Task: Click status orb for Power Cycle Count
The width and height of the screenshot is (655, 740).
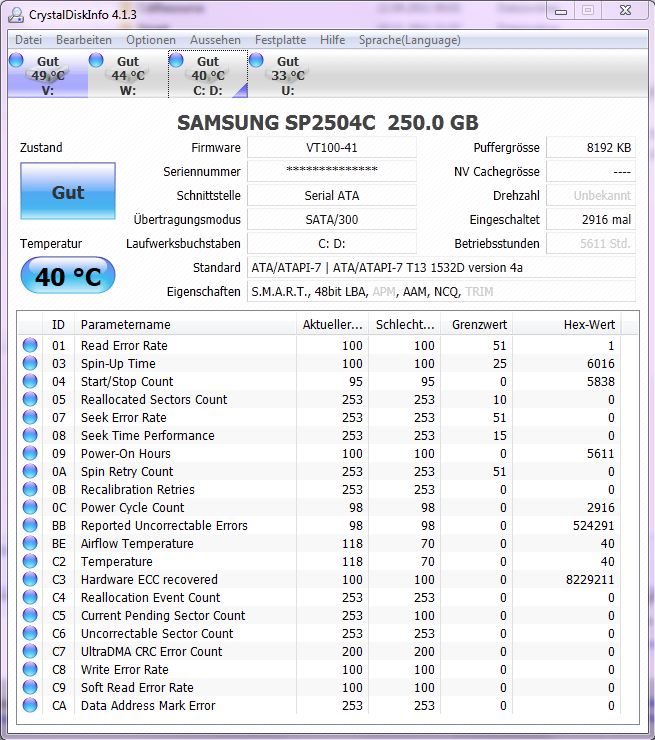Action: [30, 506]
